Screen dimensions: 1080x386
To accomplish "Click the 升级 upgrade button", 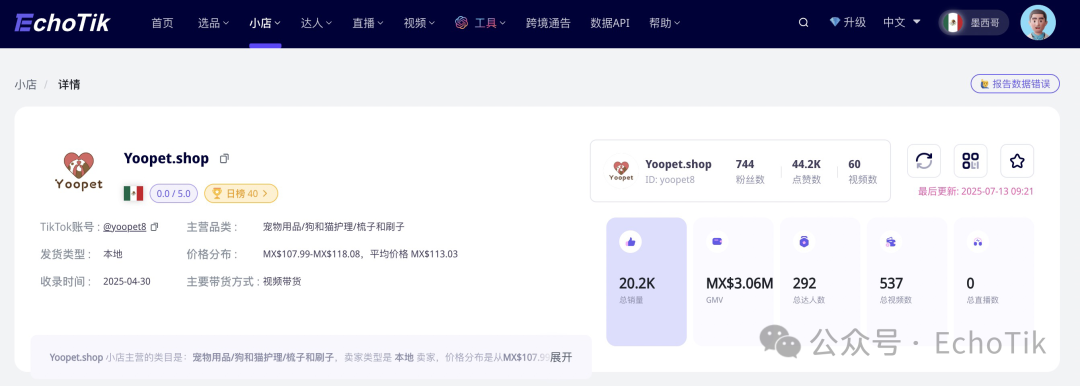I will point(848,23).
